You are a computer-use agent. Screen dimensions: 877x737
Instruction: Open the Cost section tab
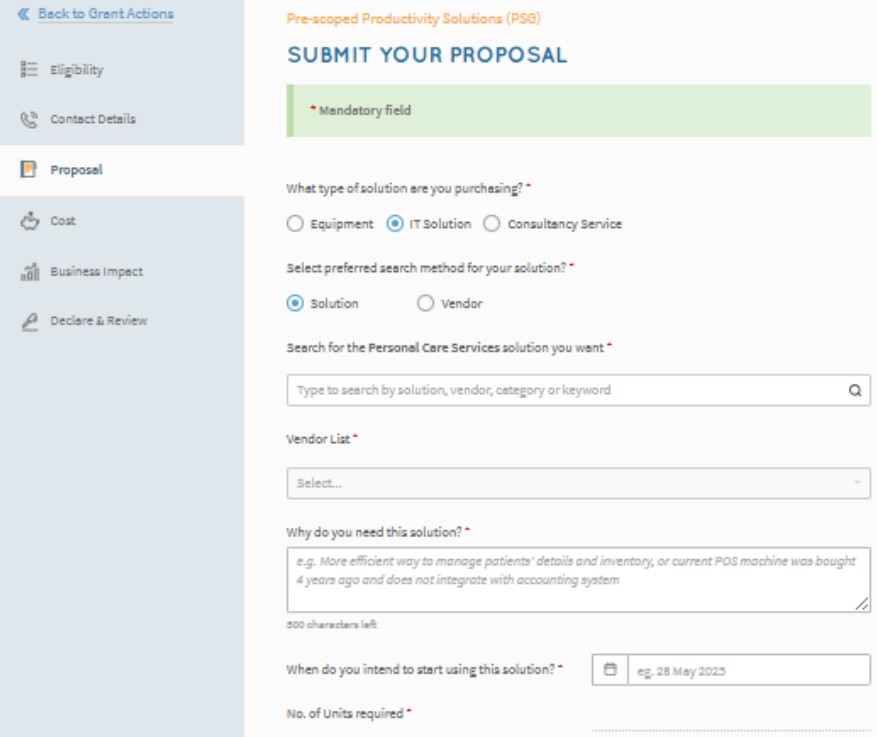point(63,220)
